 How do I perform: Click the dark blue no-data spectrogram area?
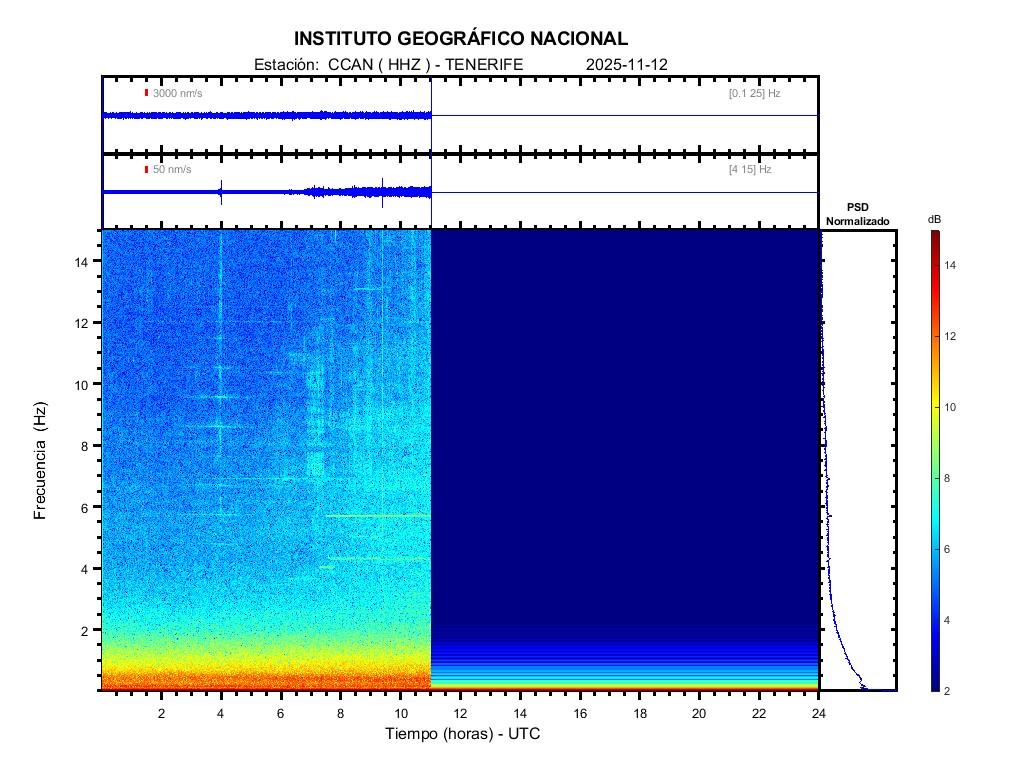pos(625,420)
